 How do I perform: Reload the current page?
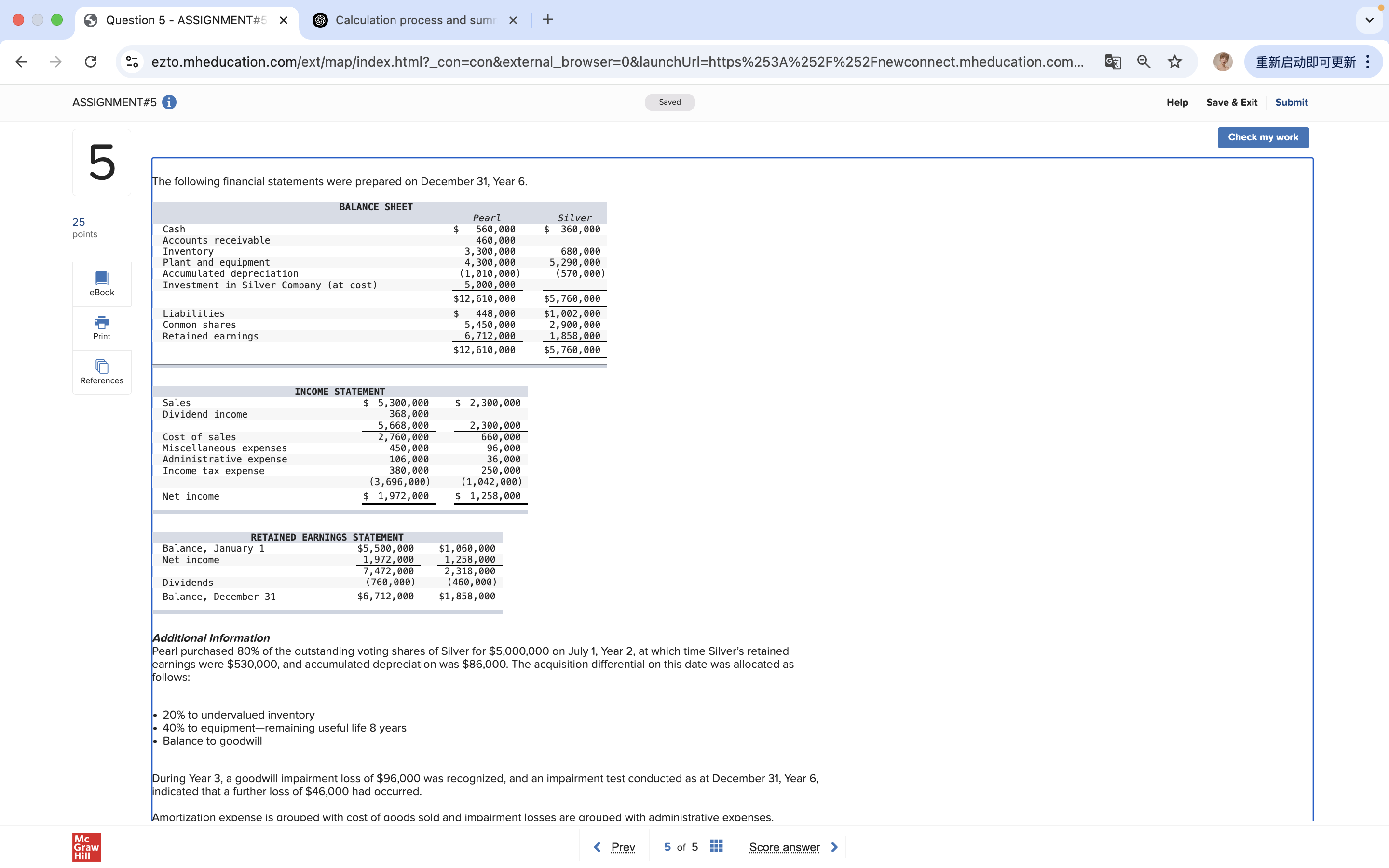91,62
